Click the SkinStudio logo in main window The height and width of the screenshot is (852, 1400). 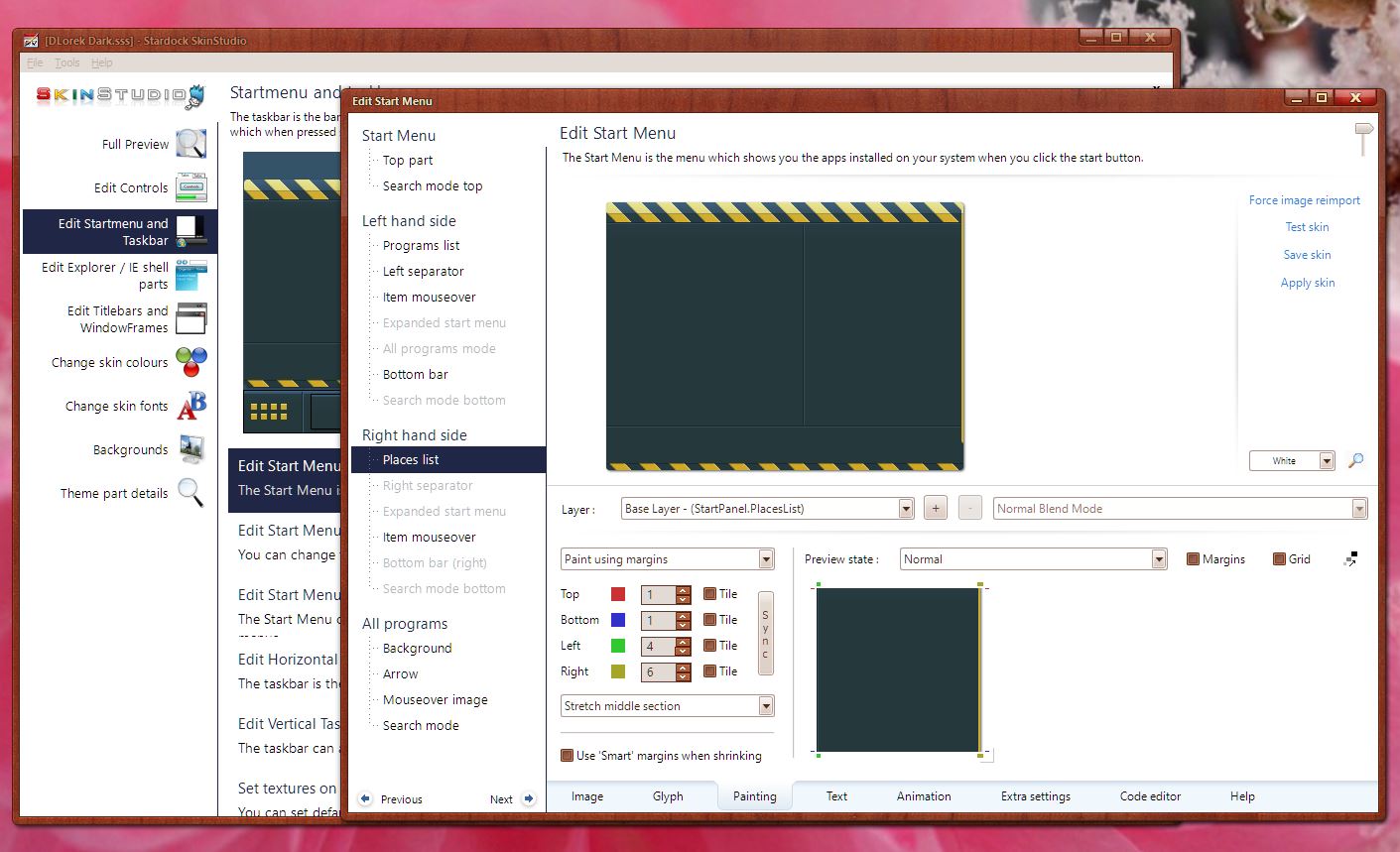click(x=120, y=95)
